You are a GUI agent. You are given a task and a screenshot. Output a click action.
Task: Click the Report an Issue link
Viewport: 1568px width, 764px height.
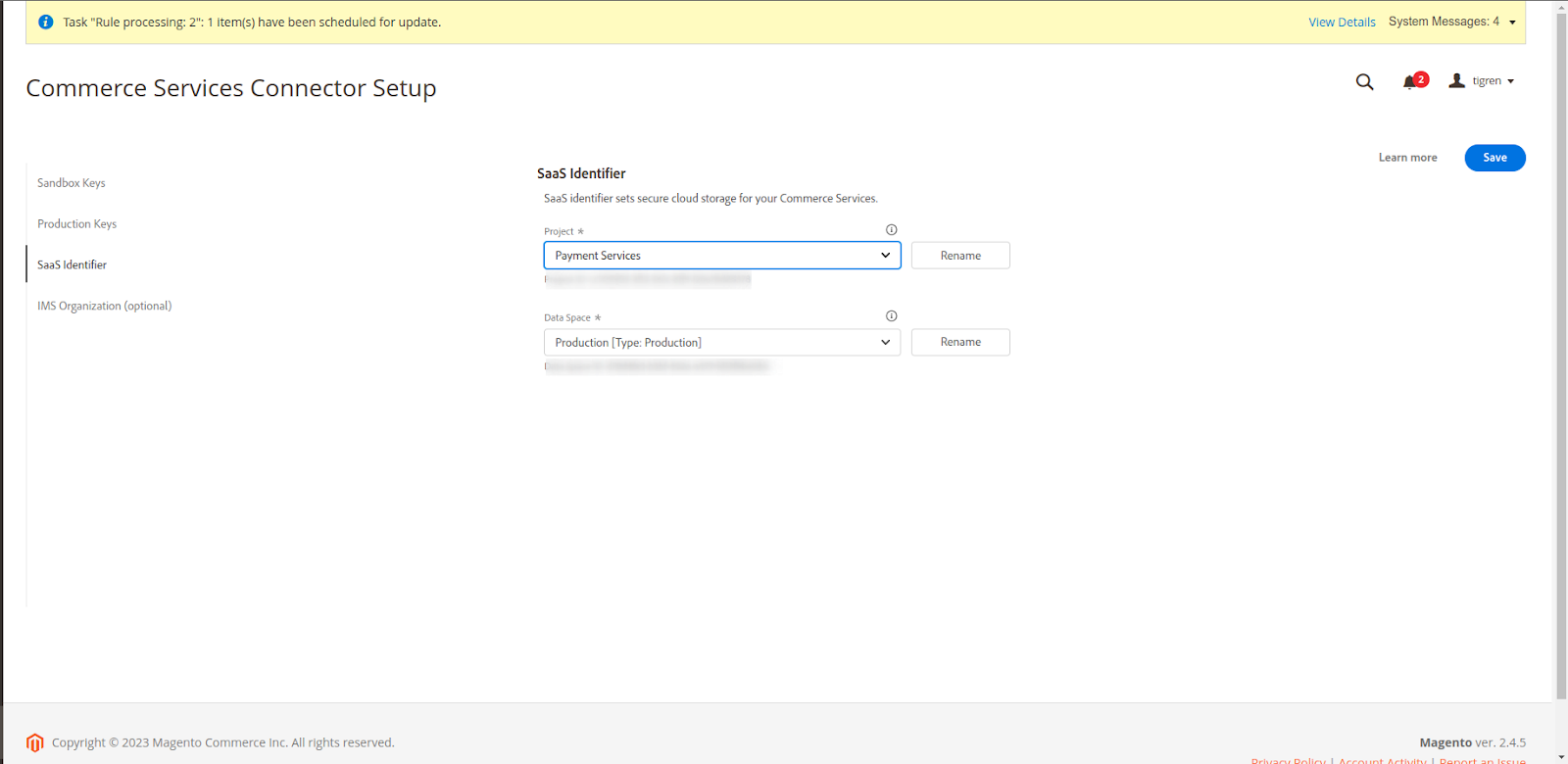(1482, 759)
